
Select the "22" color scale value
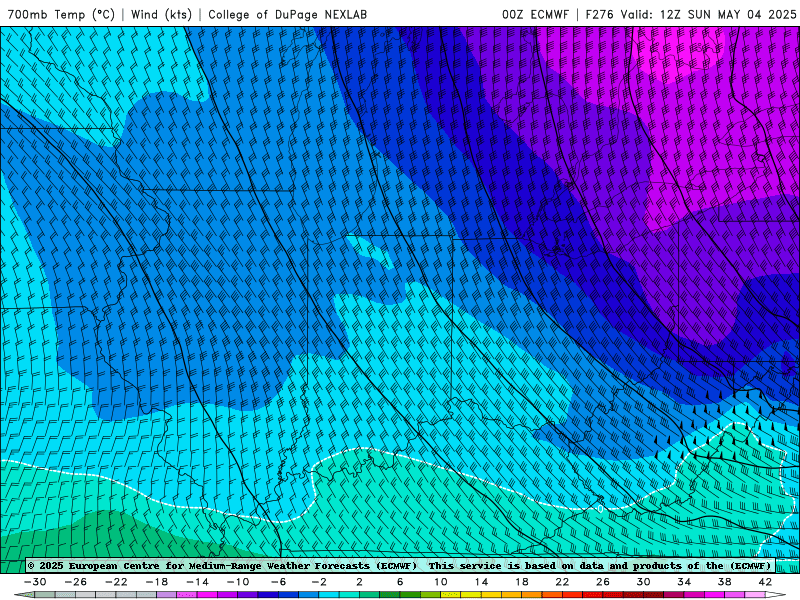tap(562, 582)
